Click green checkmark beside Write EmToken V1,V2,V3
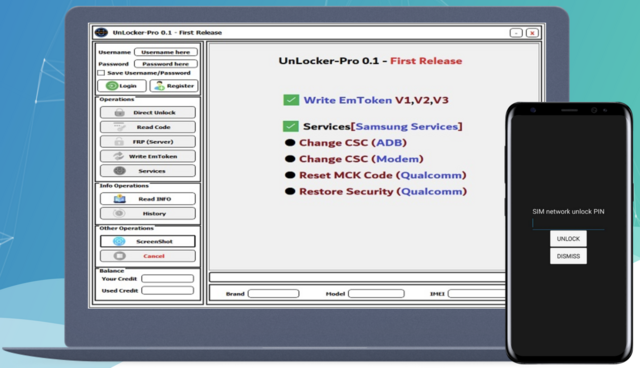This screenshot has height=368, width=640. 291,100
